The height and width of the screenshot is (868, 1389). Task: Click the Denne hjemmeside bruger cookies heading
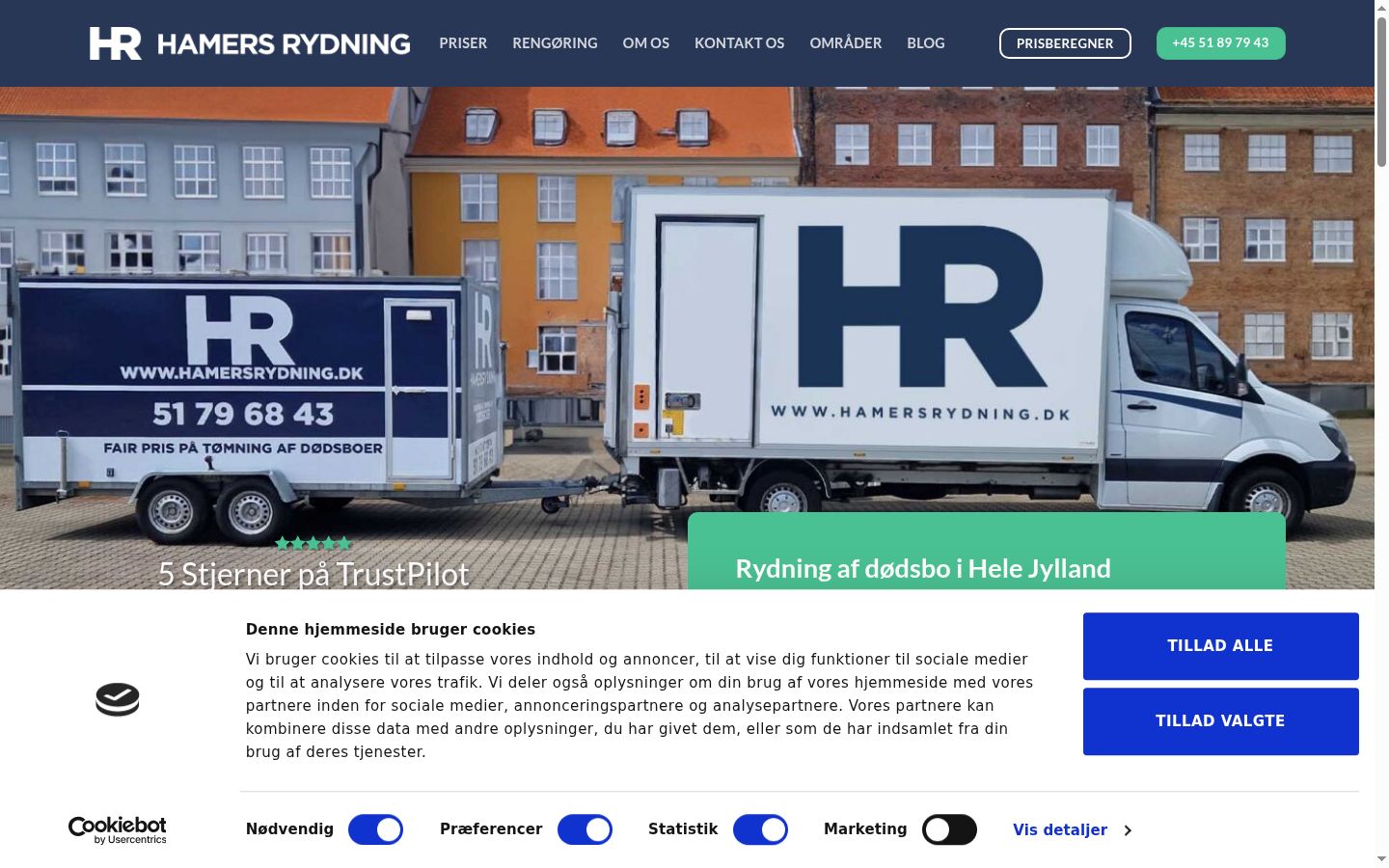pos(391,629)
